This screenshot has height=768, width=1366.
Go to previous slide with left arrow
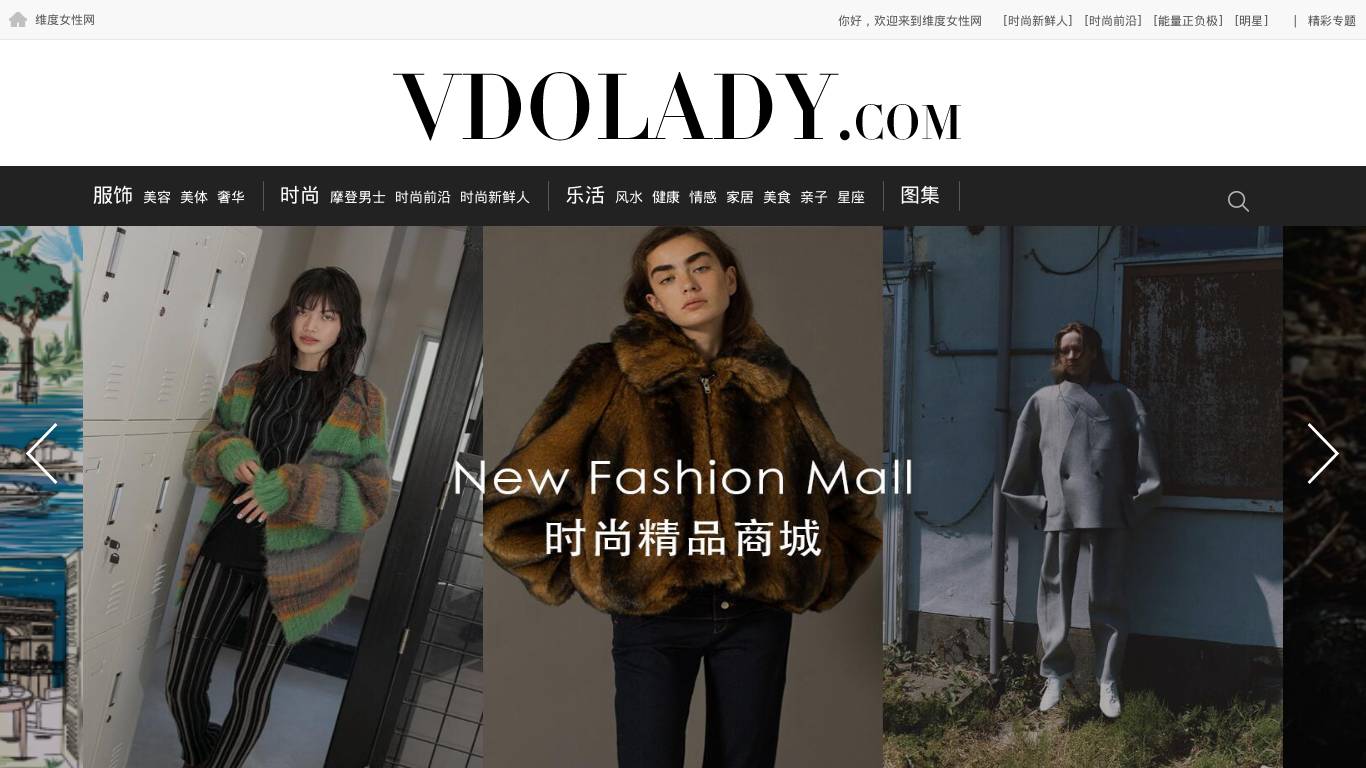(42, 453)
